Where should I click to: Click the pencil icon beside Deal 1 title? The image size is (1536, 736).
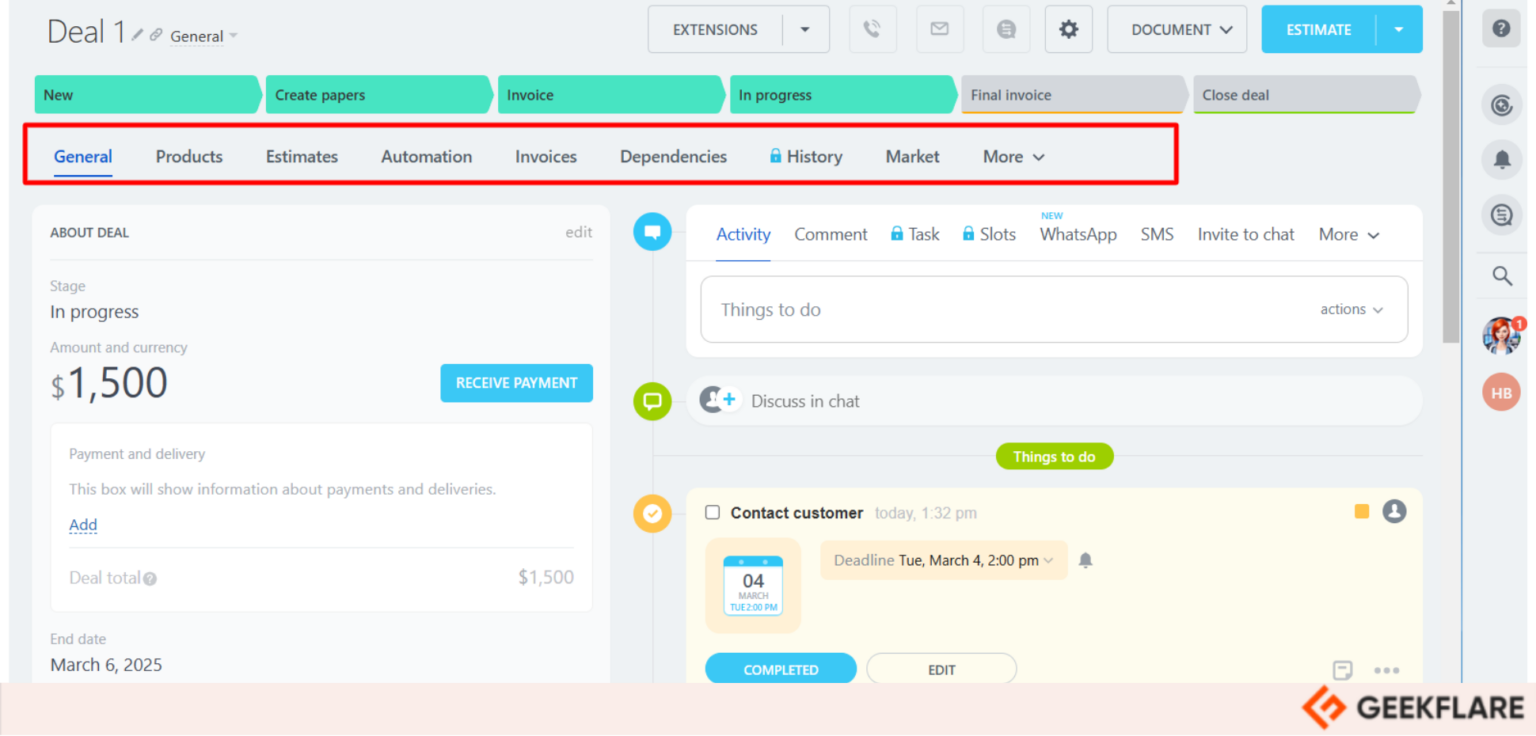click(x=138, y=35)
